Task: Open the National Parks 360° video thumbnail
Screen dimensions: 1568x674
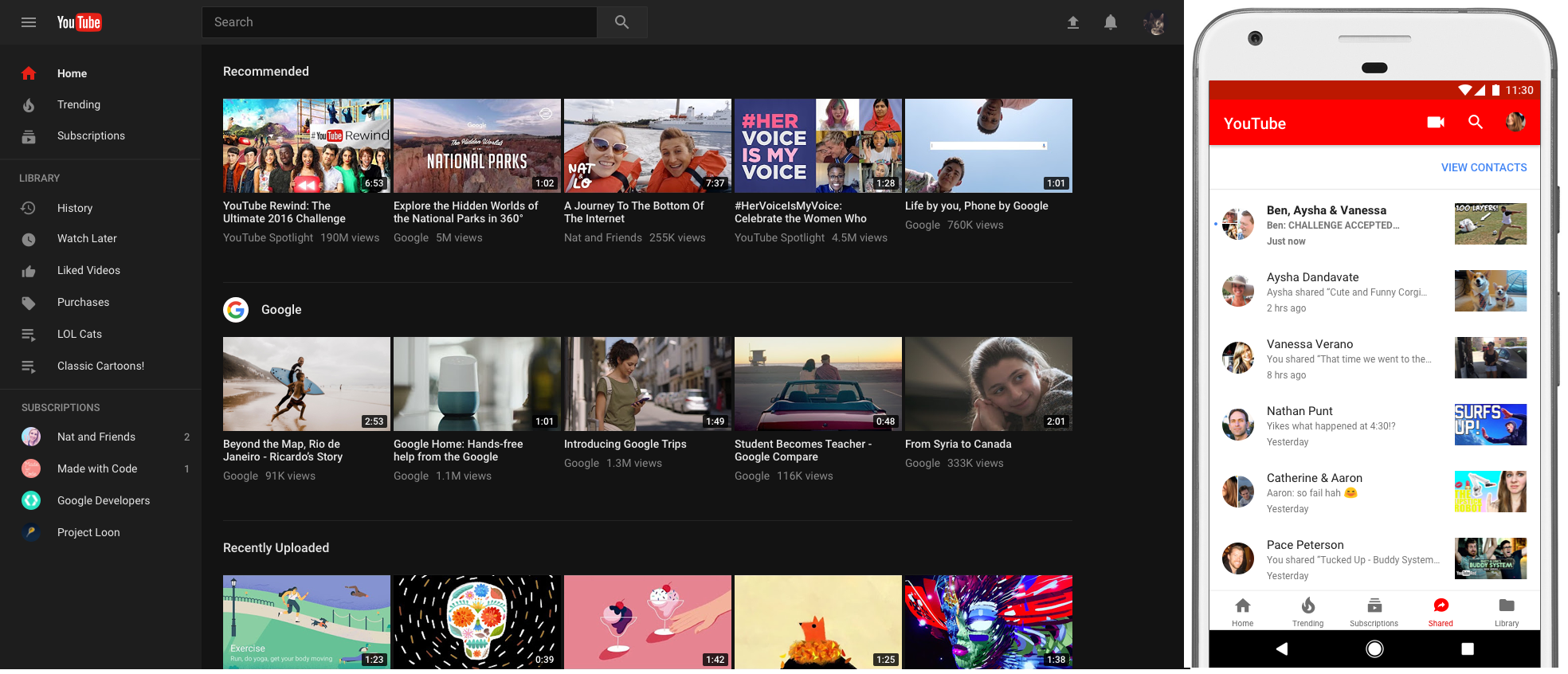Action: (x=477, y=146)
